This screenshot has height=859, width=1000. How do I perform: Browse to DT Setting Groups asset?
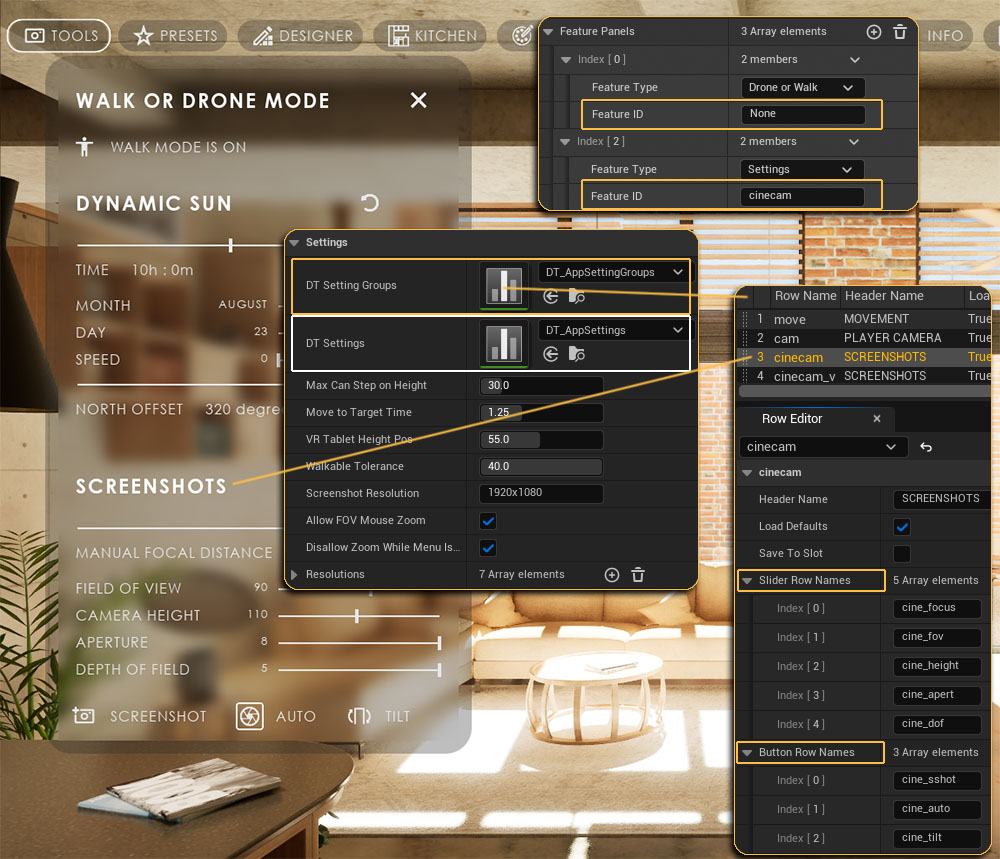click(576, 296)
